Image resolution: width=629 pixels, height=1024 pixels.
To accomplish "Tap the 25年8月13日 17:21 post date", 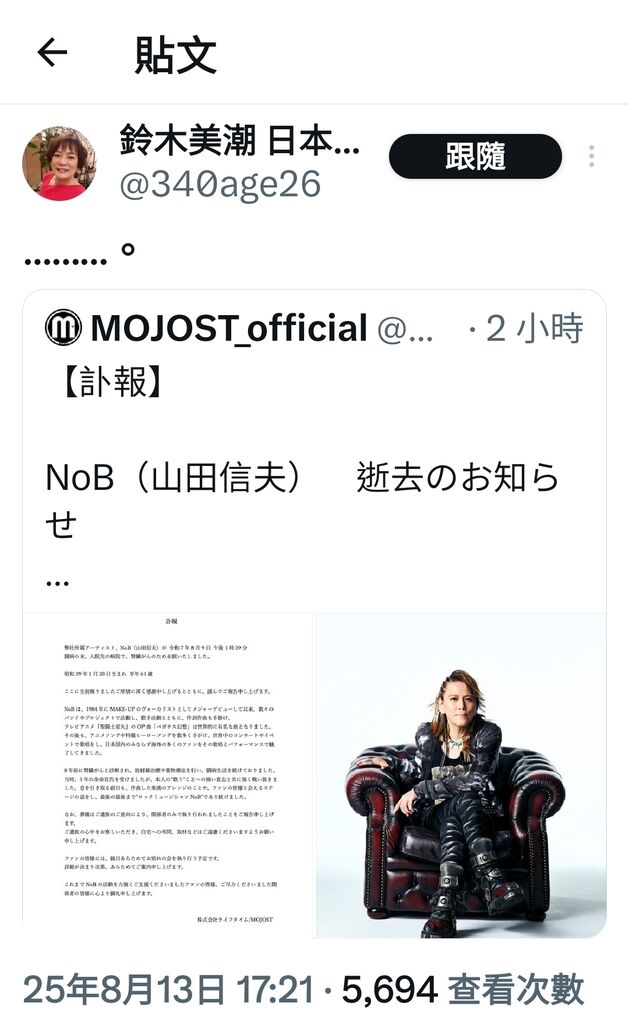I will tap(169, 990).
